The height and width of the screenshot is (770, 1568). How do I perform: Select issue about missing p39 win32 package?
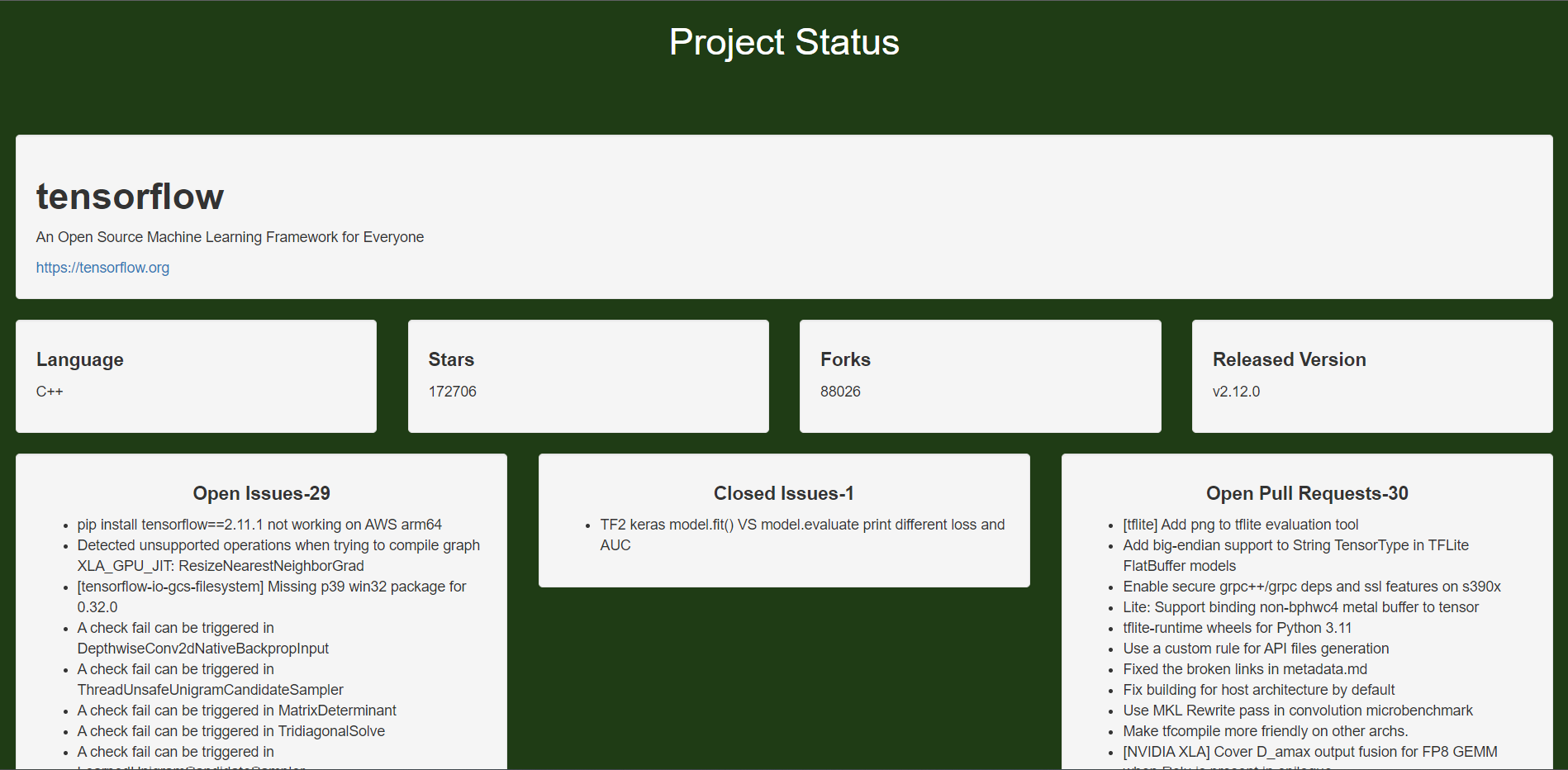point(272,597)
